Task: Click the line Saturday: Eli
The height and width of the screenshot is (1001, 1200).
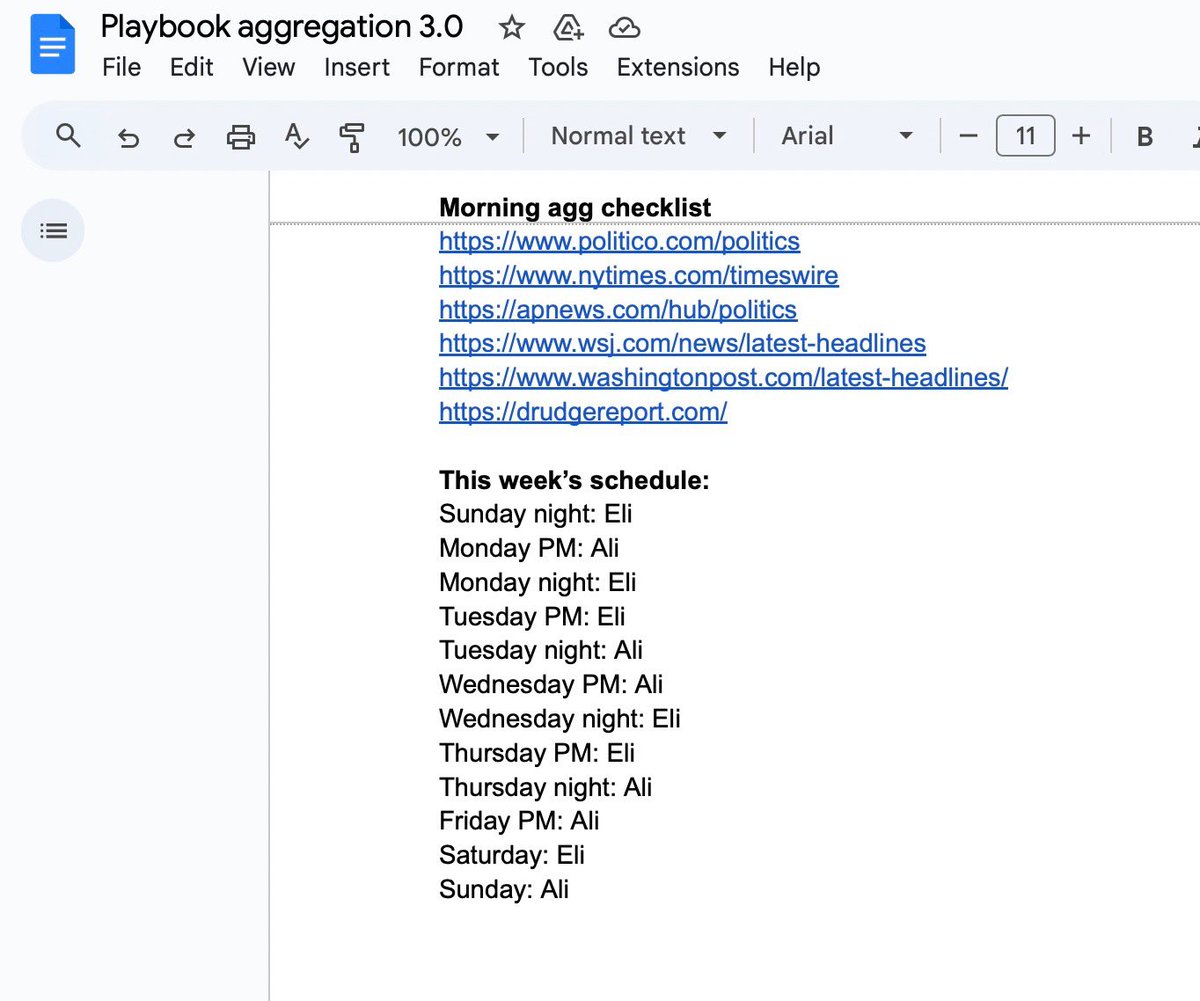Action: [512, 854]
